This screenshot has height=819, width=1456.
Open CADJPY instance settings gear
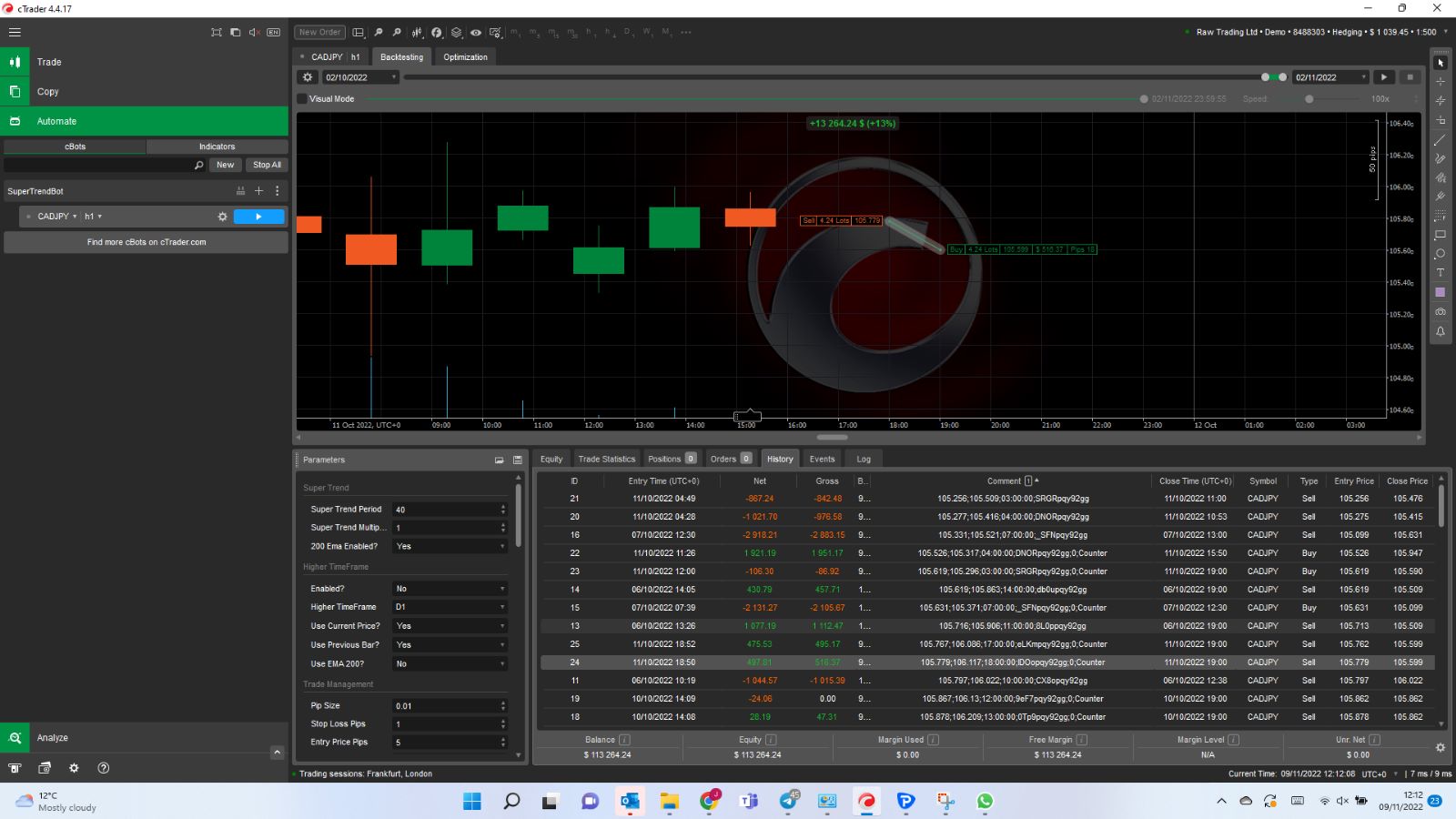[222, 217]
